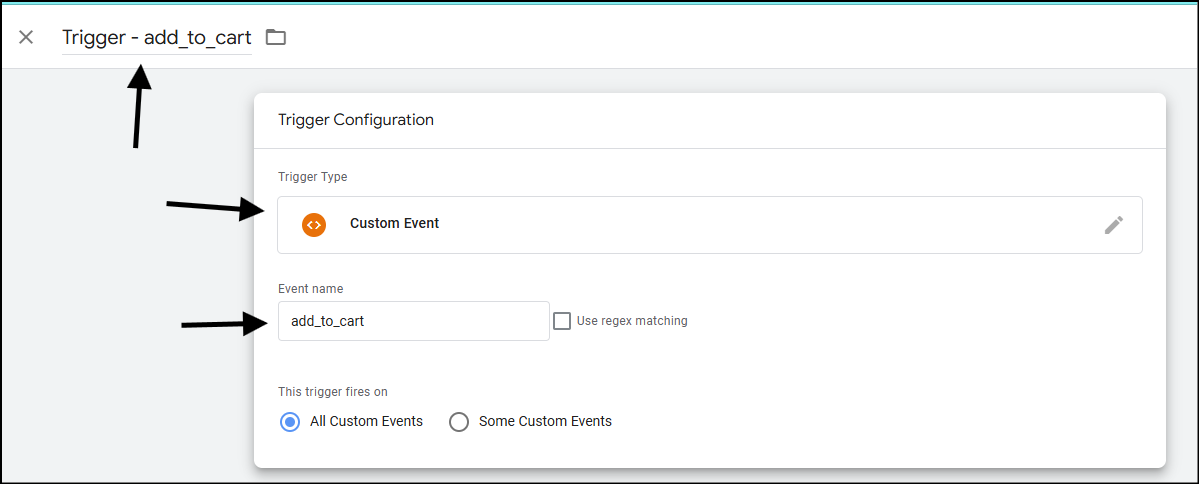Screen dimensions: 1199x484
Task: Click the Event name label above the field
Action: [311, 289]
